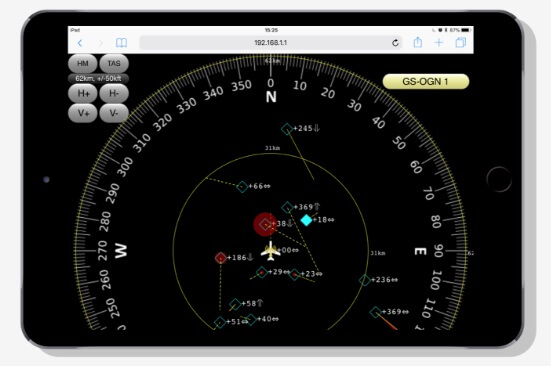Screen dimensions: 551x366
Task: Select the own-ship airplane symbol
Action: (270, 251)
